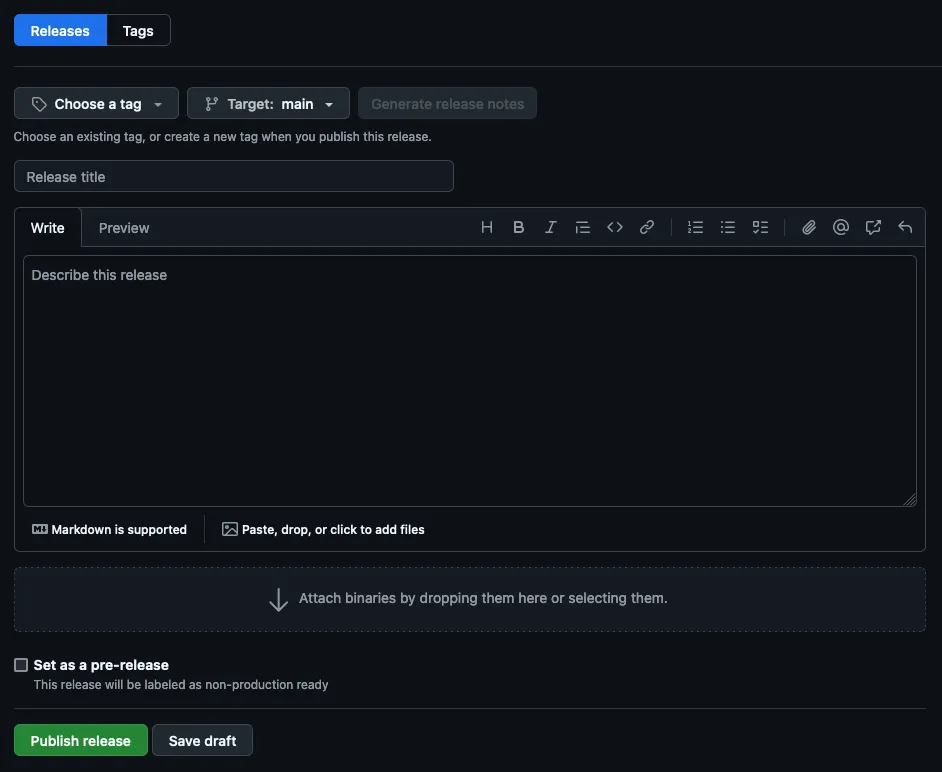Apply bold formatting in the editor
942x772 pixels.
coord(519,227)
